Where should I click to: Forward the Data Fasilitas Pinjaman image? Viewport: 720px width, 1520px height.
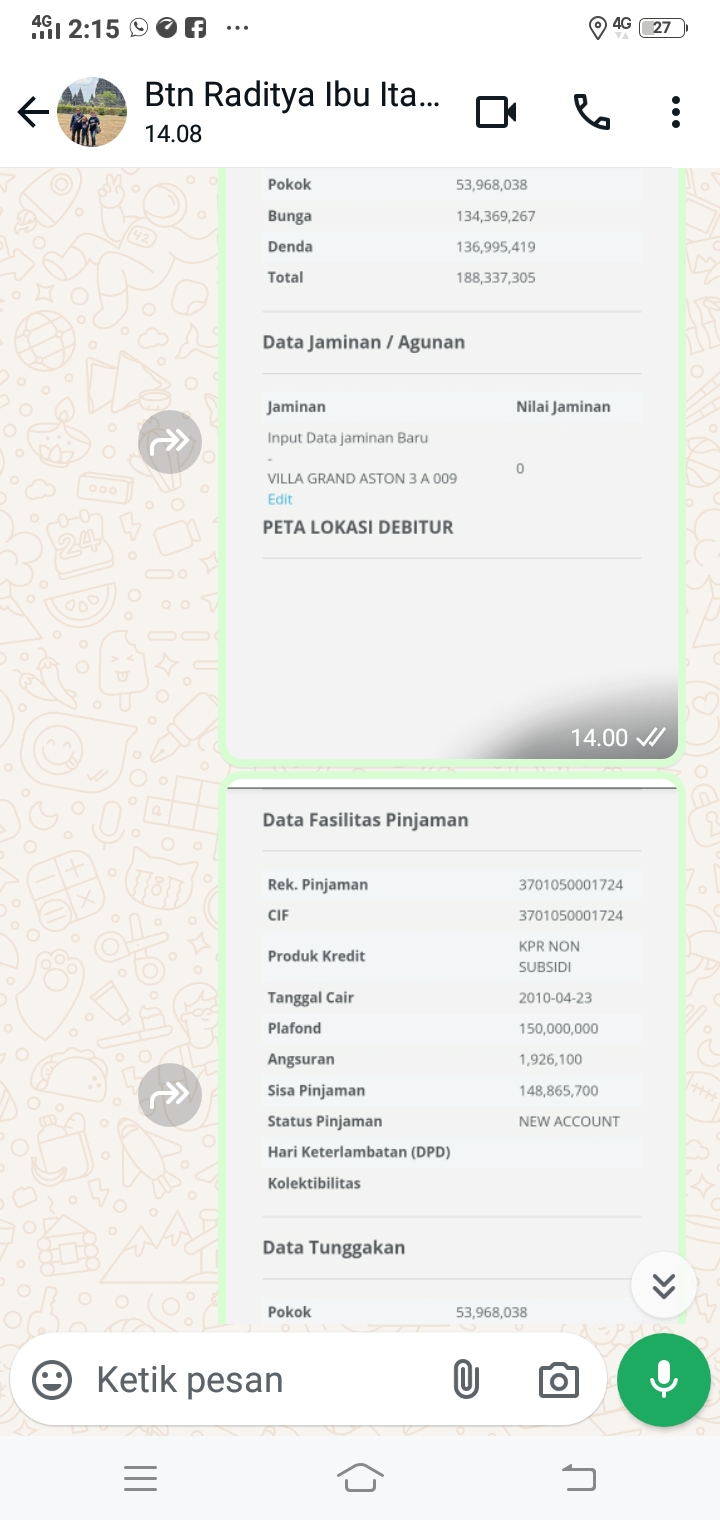coord(170,1095)
